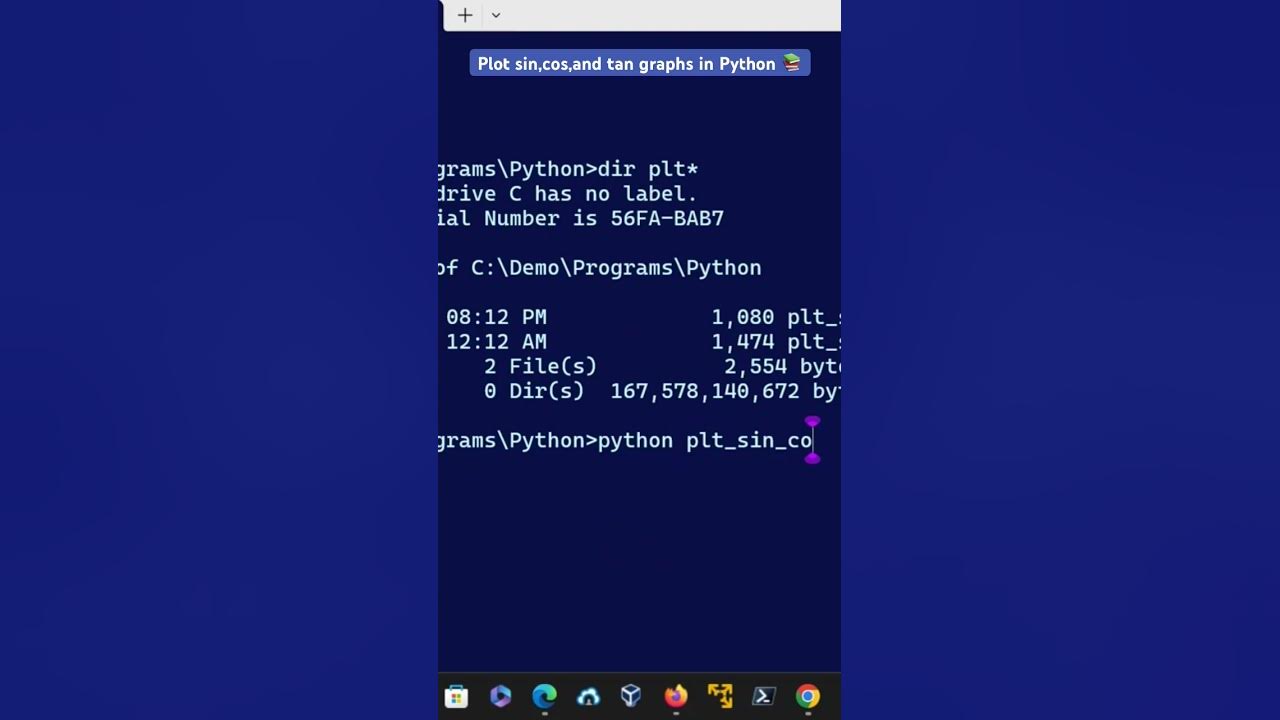Open the PowerShell terminal taskbar icon

(764, 696)
